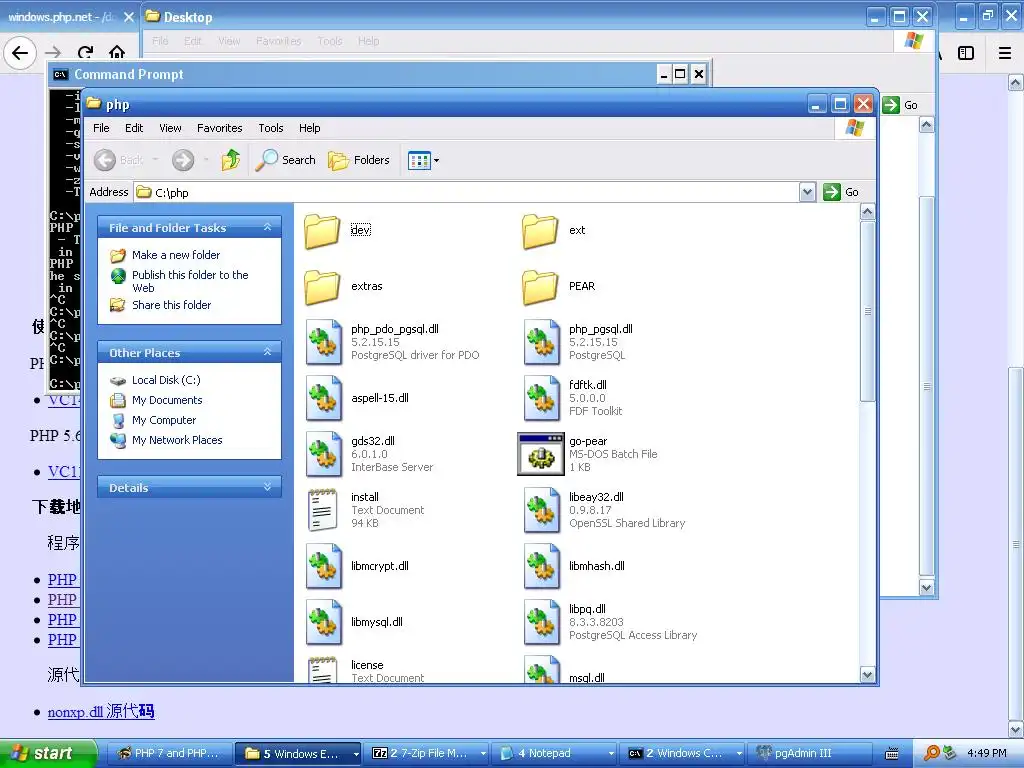Click Share this folder task
Image resolution: width=1024 pixels, height=768 pixels.
tap(171, 305)
